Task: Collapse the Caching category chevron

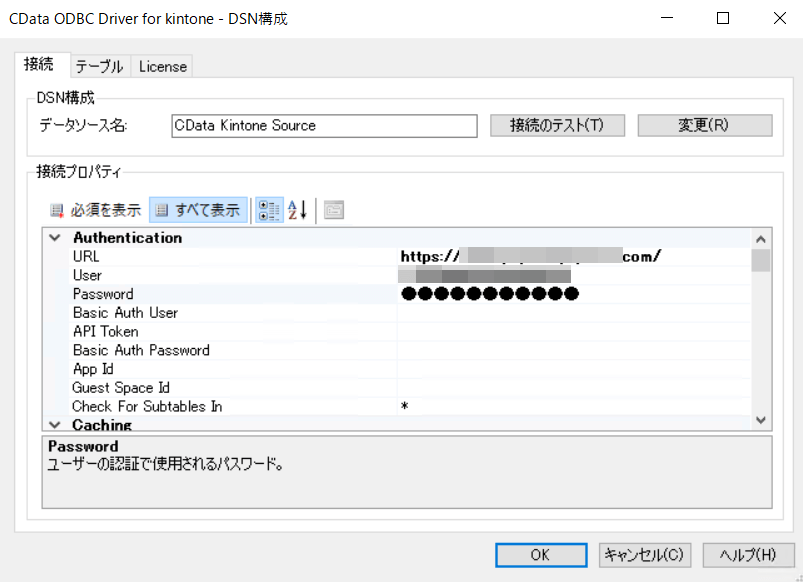Action: point(55,425)
